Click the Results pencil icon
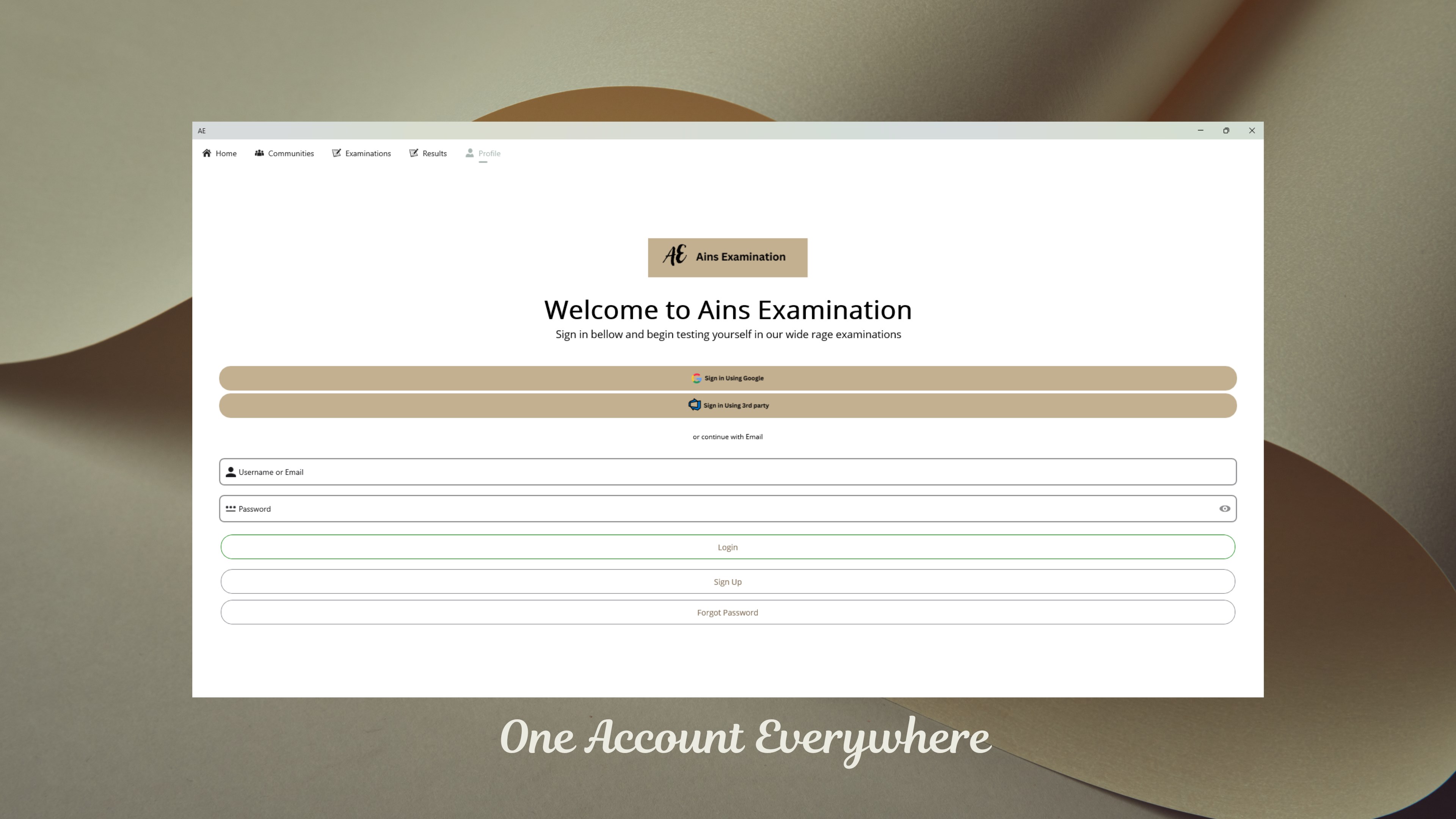Viewport: 1456px width, 819px height. pos(414,153)
